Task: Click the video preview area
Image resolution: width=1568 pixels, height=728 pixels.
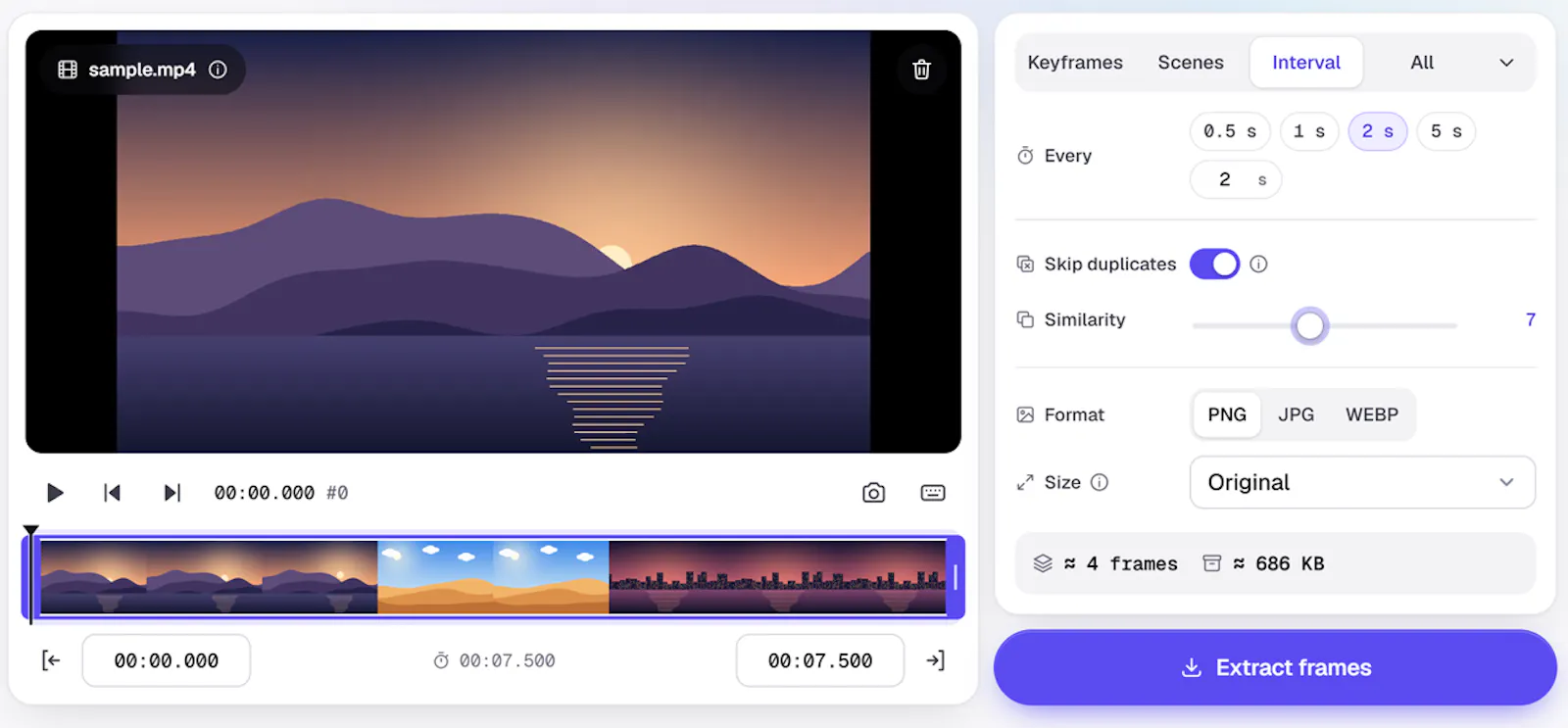Action: [x=493, y=241]
